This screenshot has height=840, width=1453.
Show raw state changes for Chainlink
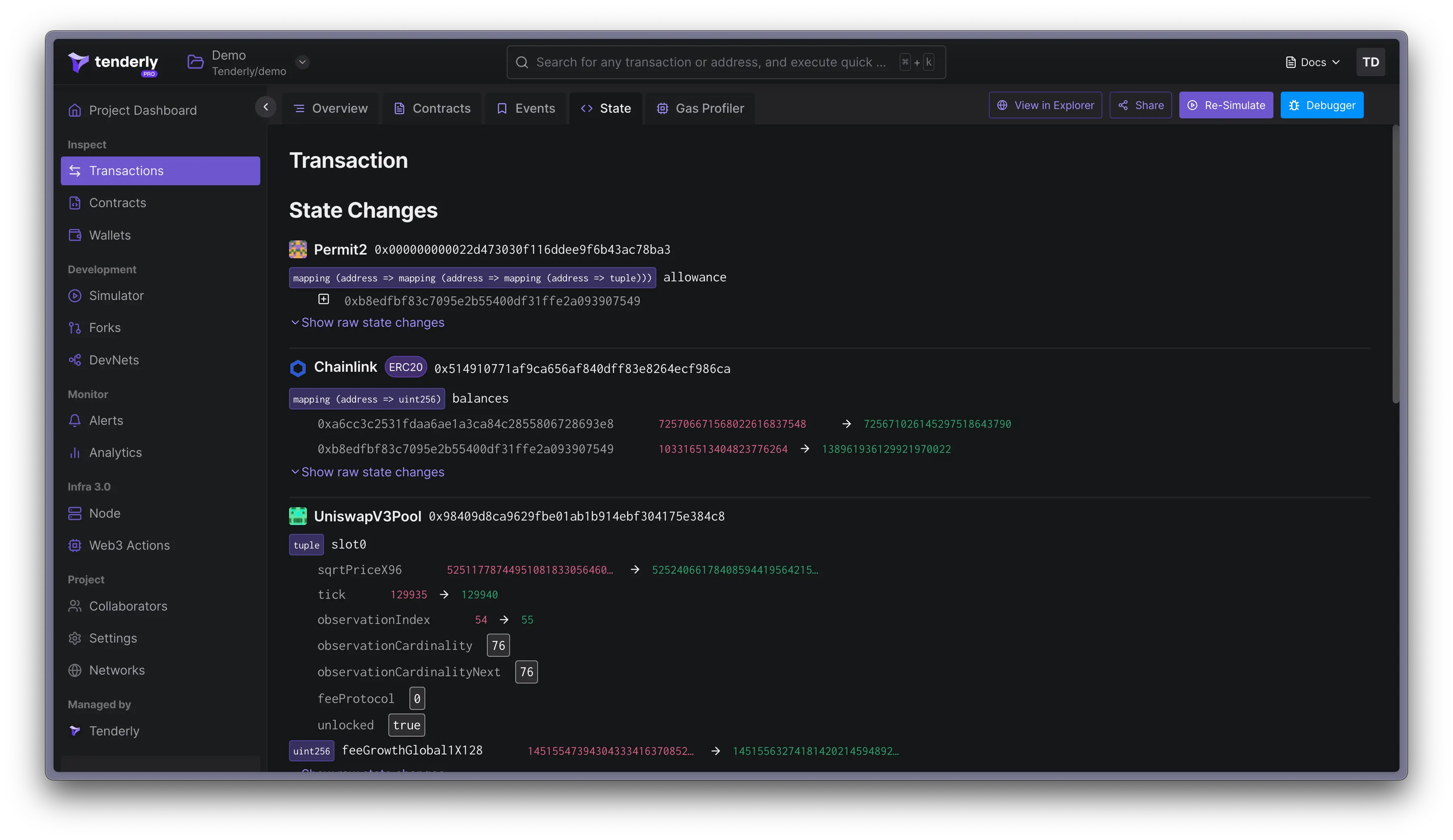coord(367,472)
